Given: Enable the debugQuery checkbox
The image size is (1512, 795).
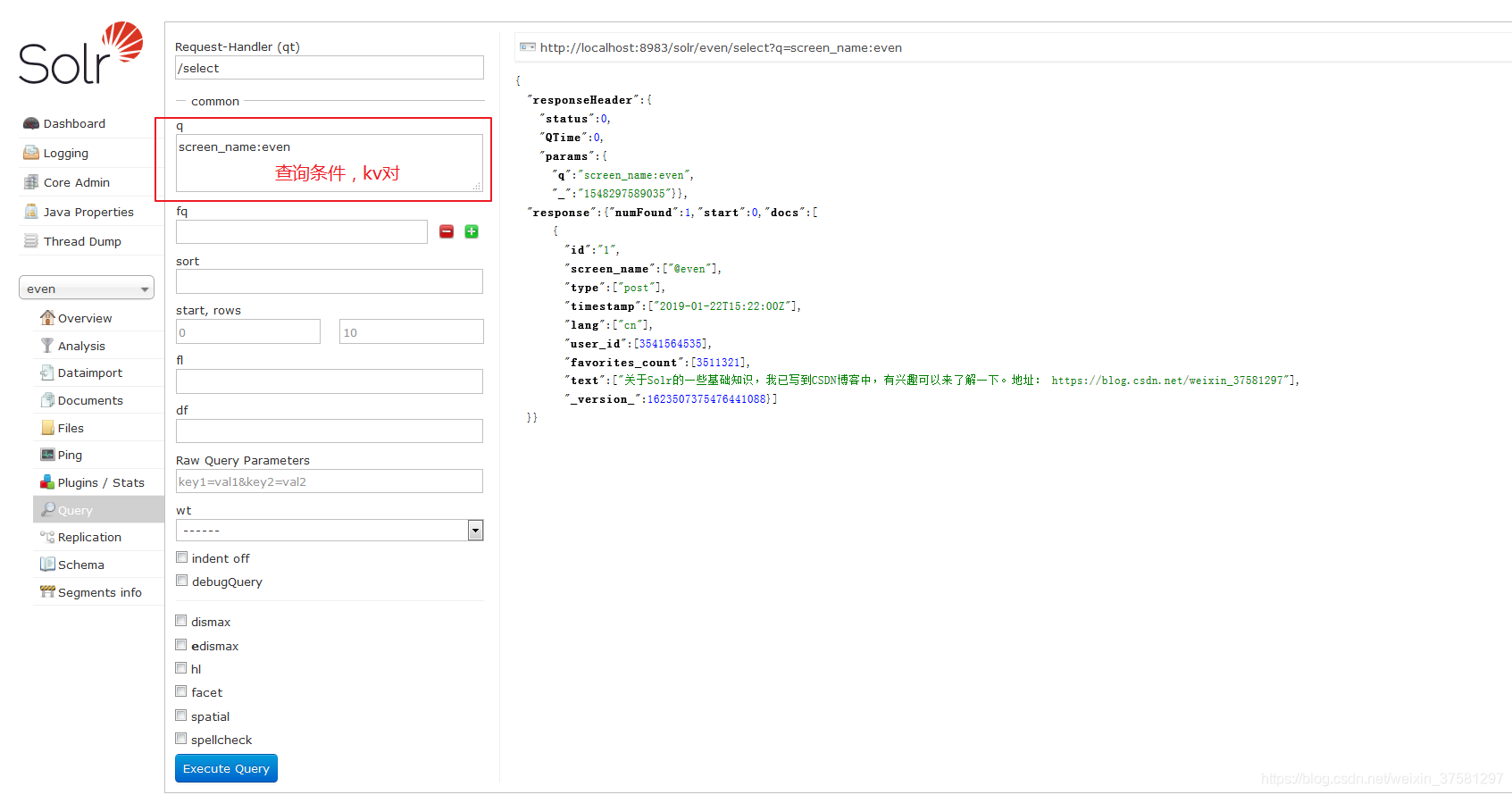Looking at the screenshot, I should [181, 581].
